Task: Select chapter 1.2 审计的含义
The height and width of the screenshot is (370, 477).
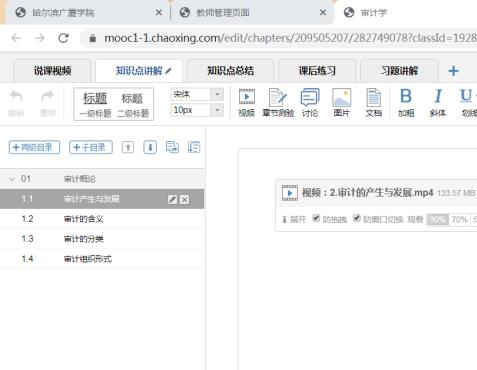Action: (102, 219)
